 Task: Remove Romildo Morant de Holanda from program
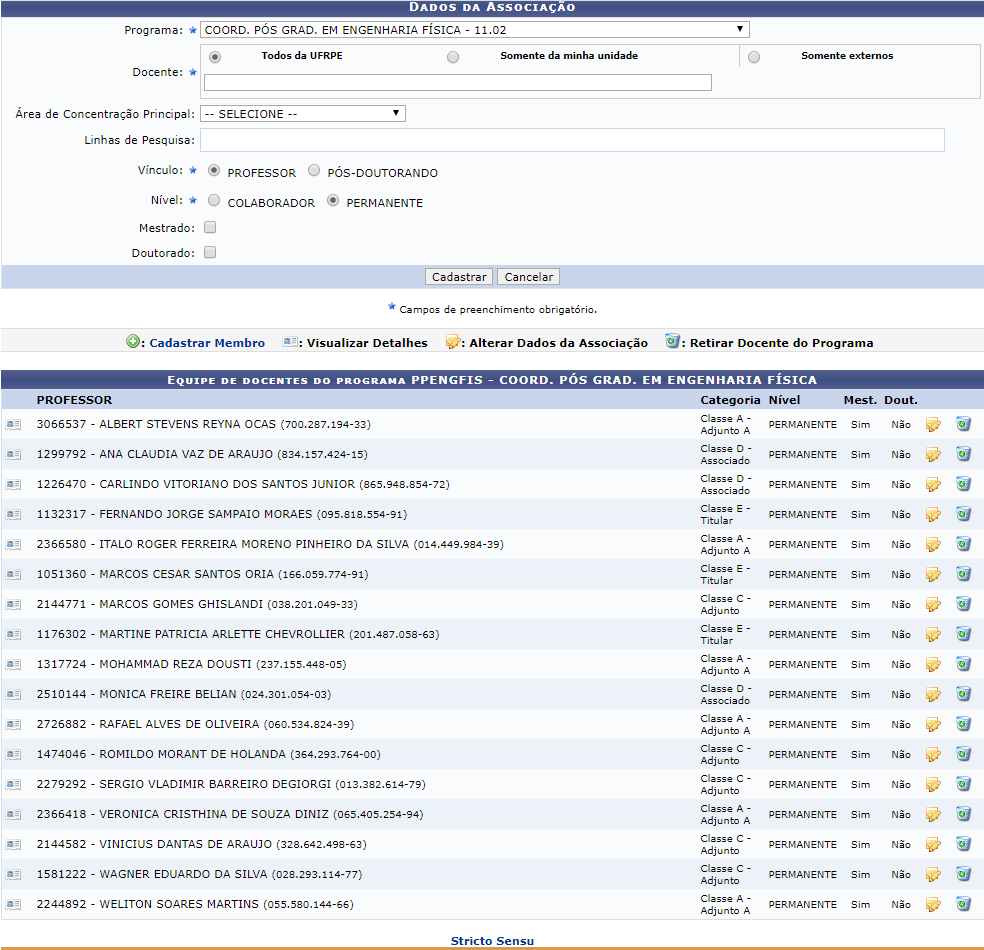(963, 754)
